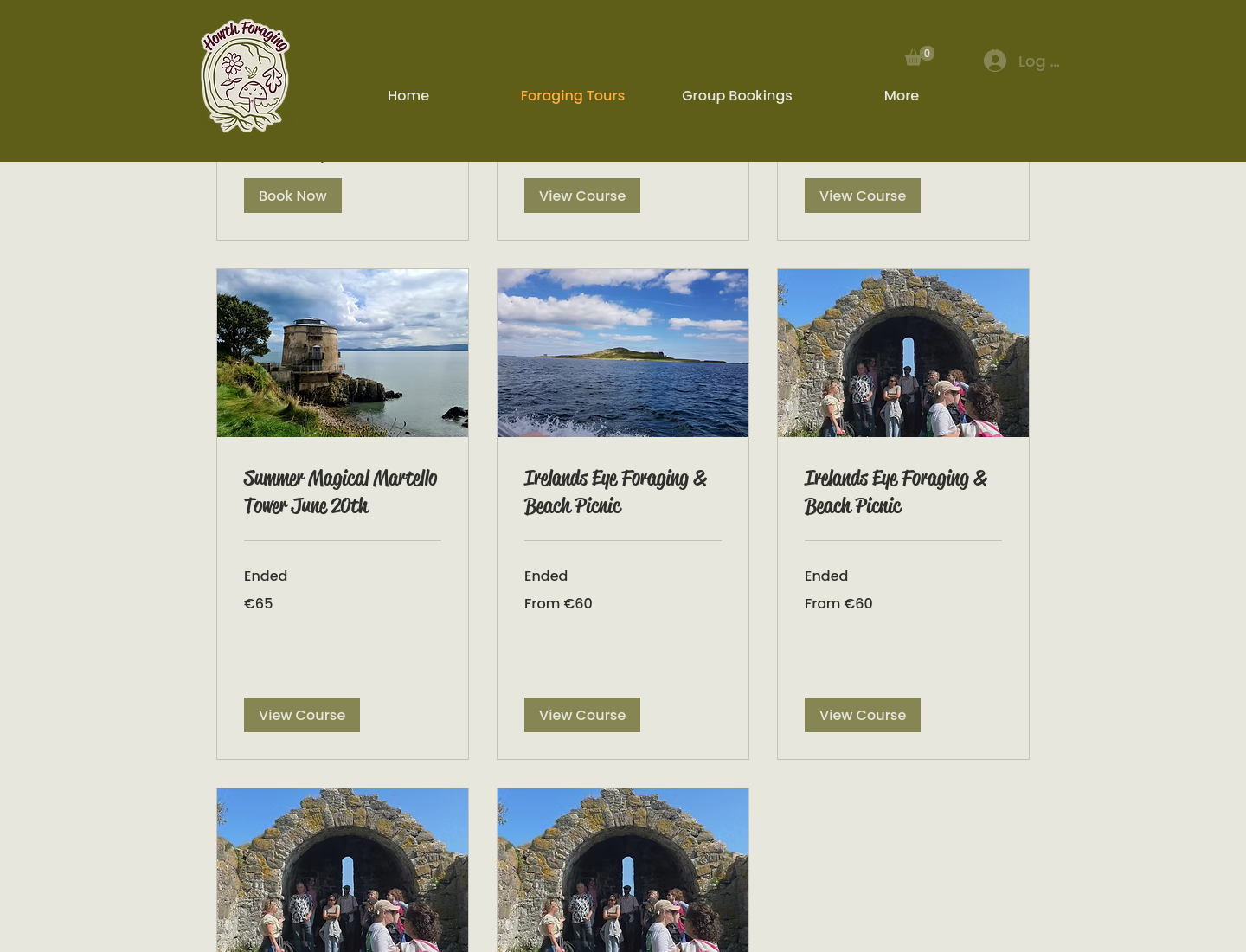View Course for Summer Magical Martello Tower
1246x952 pixels.
(302, 715)
